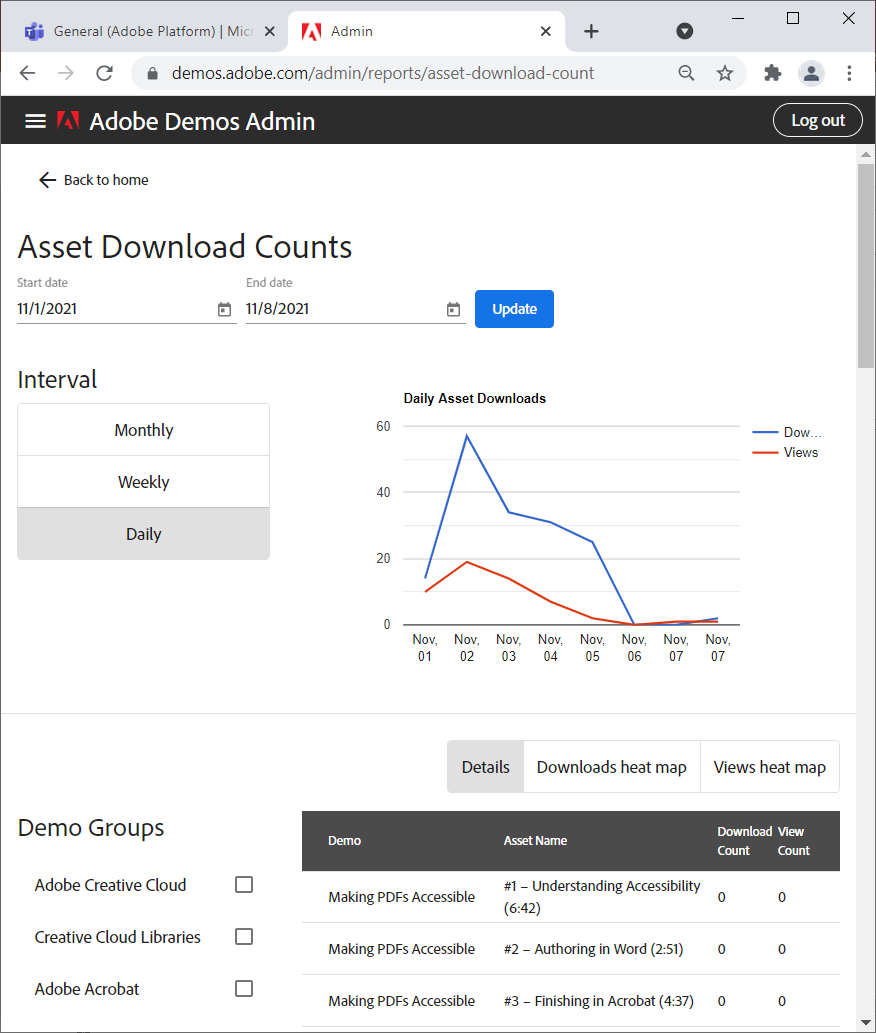Click the scrollbar down arrow
Screen dimensions: 876x1033
tap(865, 1022)
